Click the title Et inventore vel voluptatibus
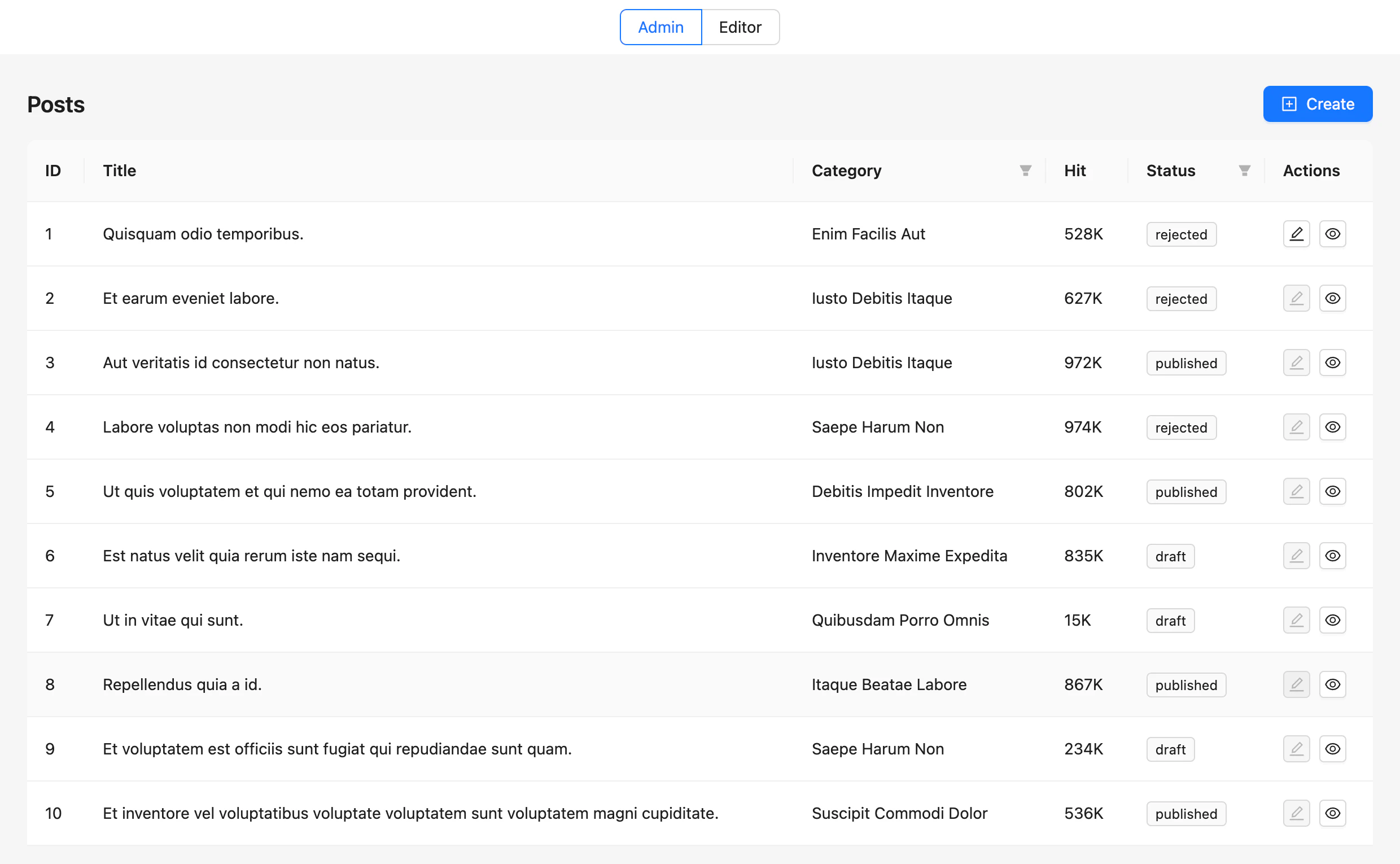Screen dimensions: 1400x864 pos(410,813)
